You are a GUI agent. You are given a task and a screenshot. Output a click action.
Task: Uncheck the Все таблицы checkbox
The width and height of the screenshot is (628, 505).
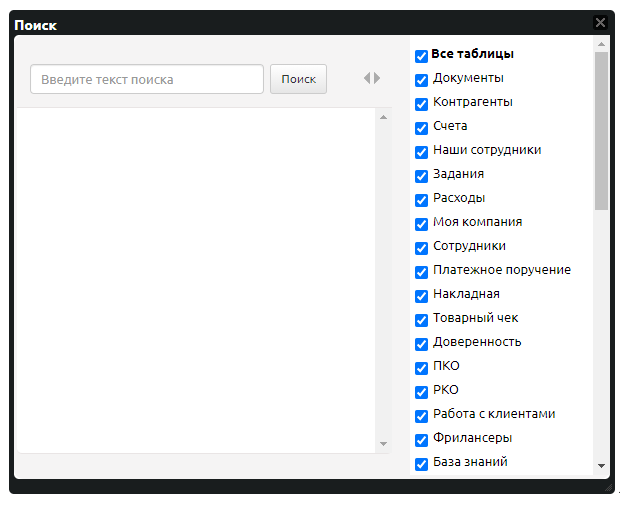click(x=421, y=56)
